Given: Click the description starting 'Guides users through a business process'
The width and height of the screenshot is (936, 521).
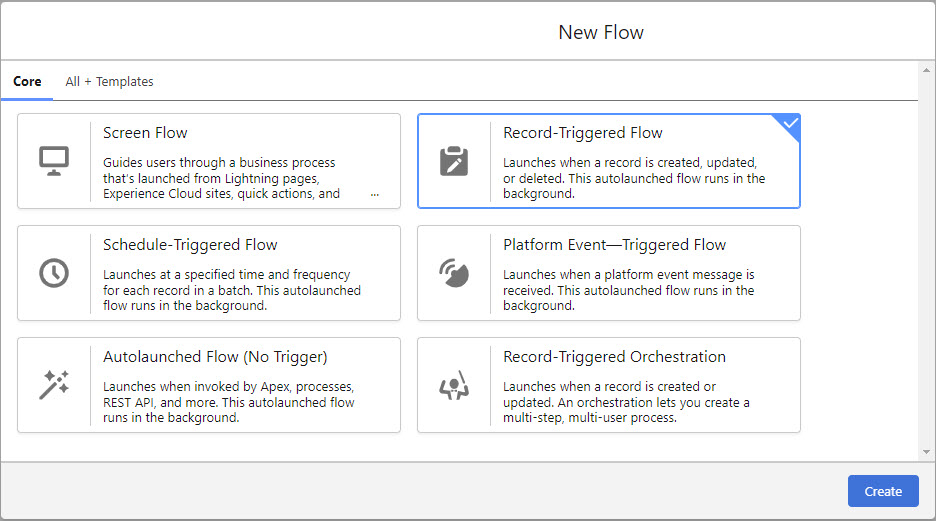Looking at the screenshot, I should pos(221,178).
